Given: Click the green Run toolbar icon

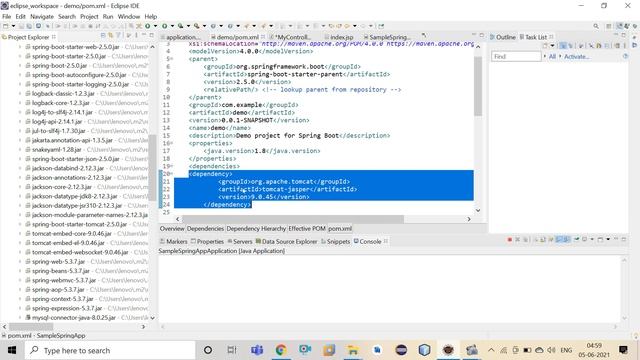Looking at the screenshot, I should tap(164, 26).
